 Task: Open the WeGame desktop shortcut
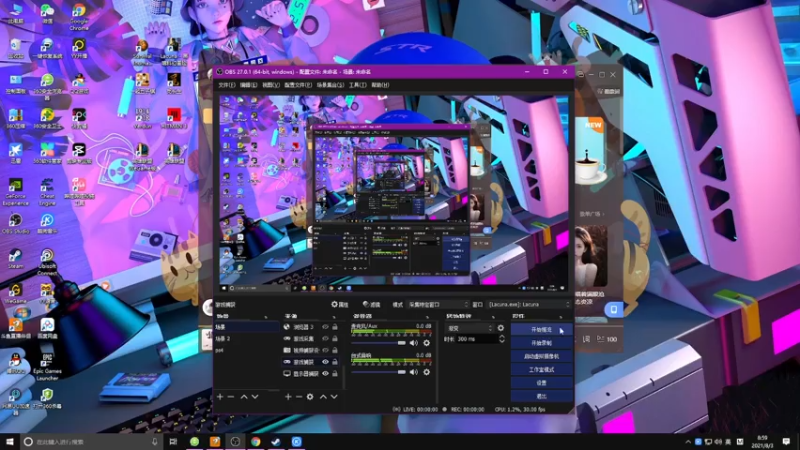[x=15, y=293]
